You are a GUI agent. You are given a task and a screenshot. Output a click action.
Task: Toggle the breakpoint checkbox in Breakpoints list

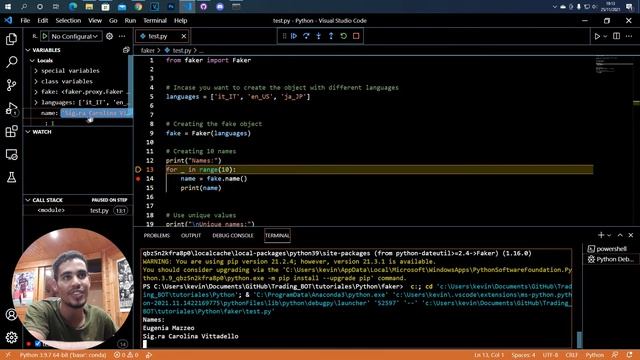(x=38, y=344)
